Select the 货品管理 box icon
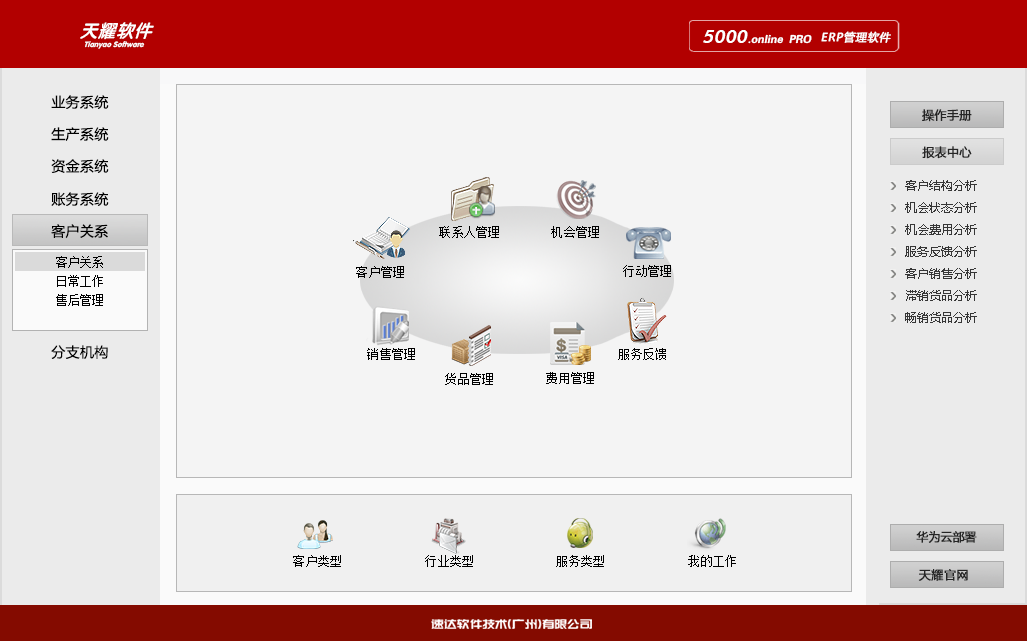 [472, 345]
